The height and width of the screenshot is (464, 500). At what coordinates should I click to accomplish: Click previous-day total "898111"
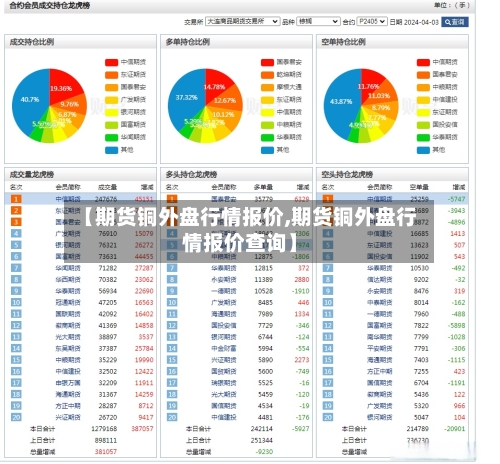pyautogui.click(x=106, y=441)
